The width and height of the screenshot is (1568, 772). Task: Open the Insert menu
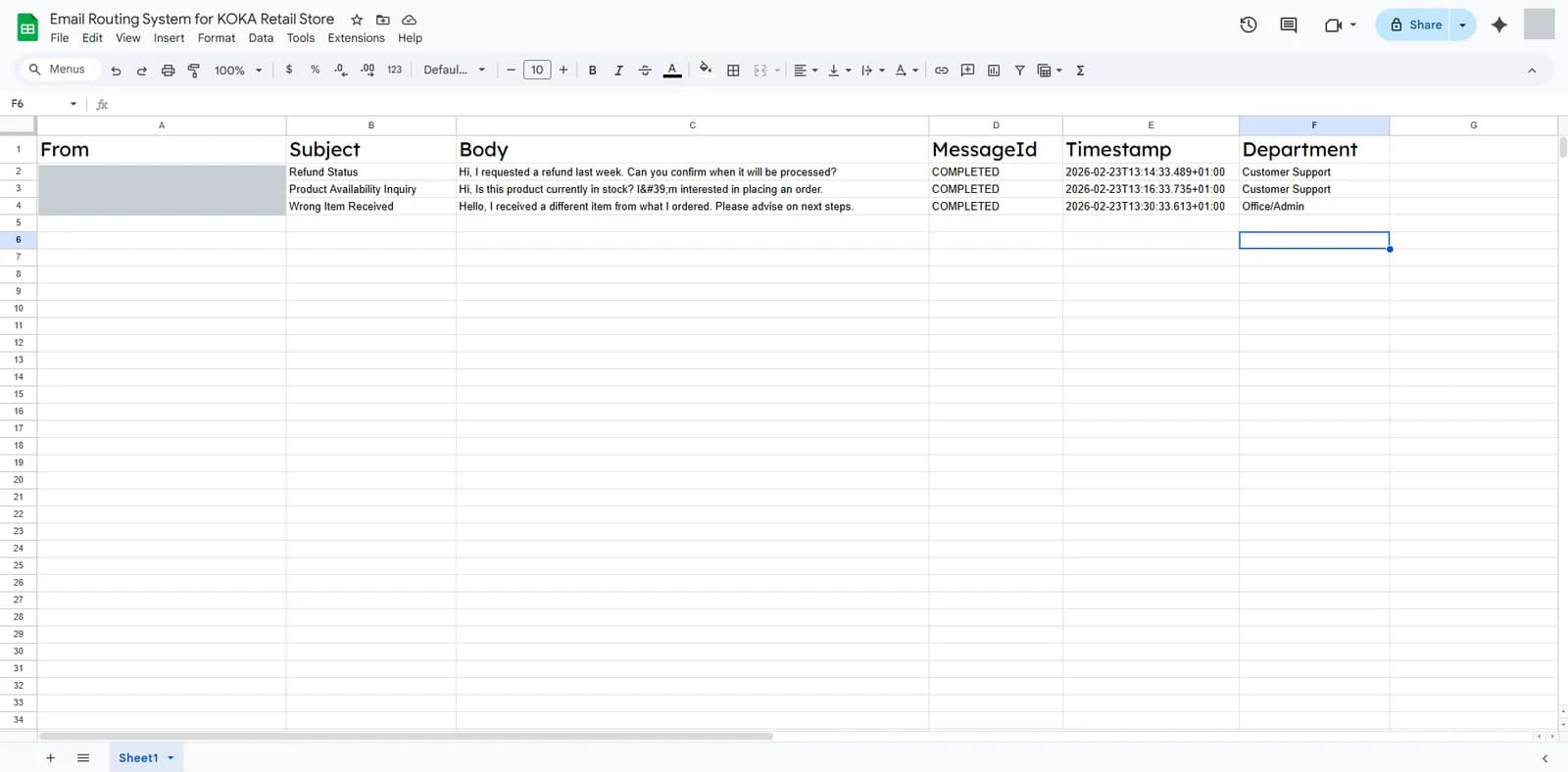click(169, 38)
